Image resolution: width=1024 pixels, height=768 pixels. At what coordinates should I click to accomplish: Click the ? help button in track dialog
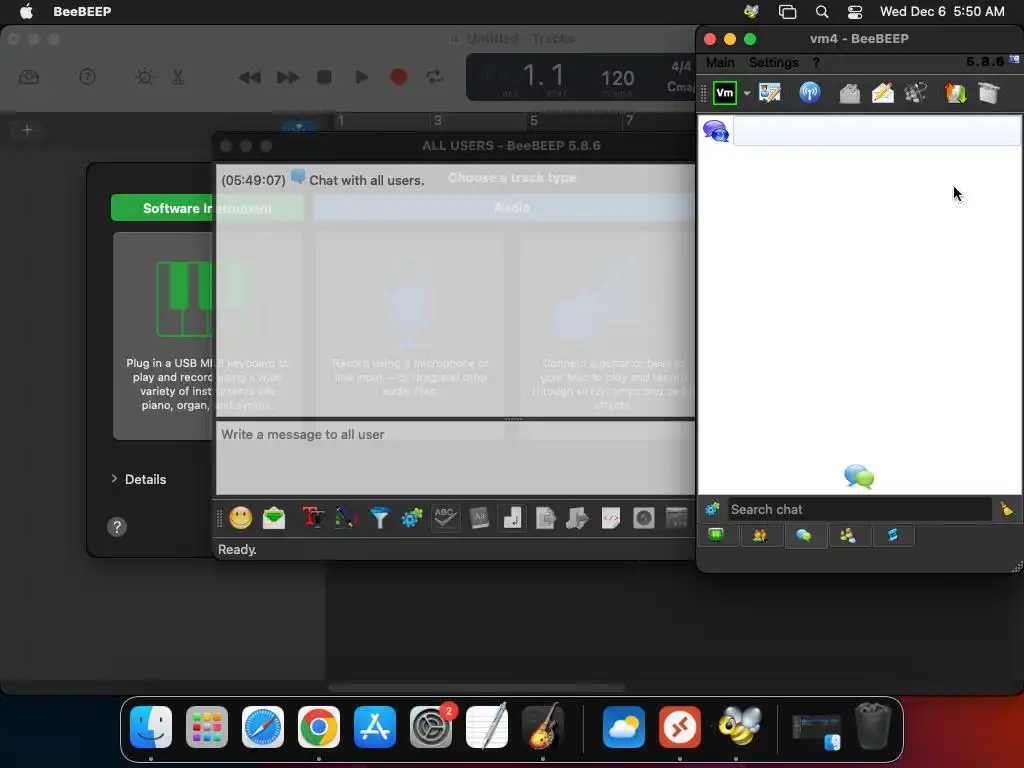(x=117, y=527)
